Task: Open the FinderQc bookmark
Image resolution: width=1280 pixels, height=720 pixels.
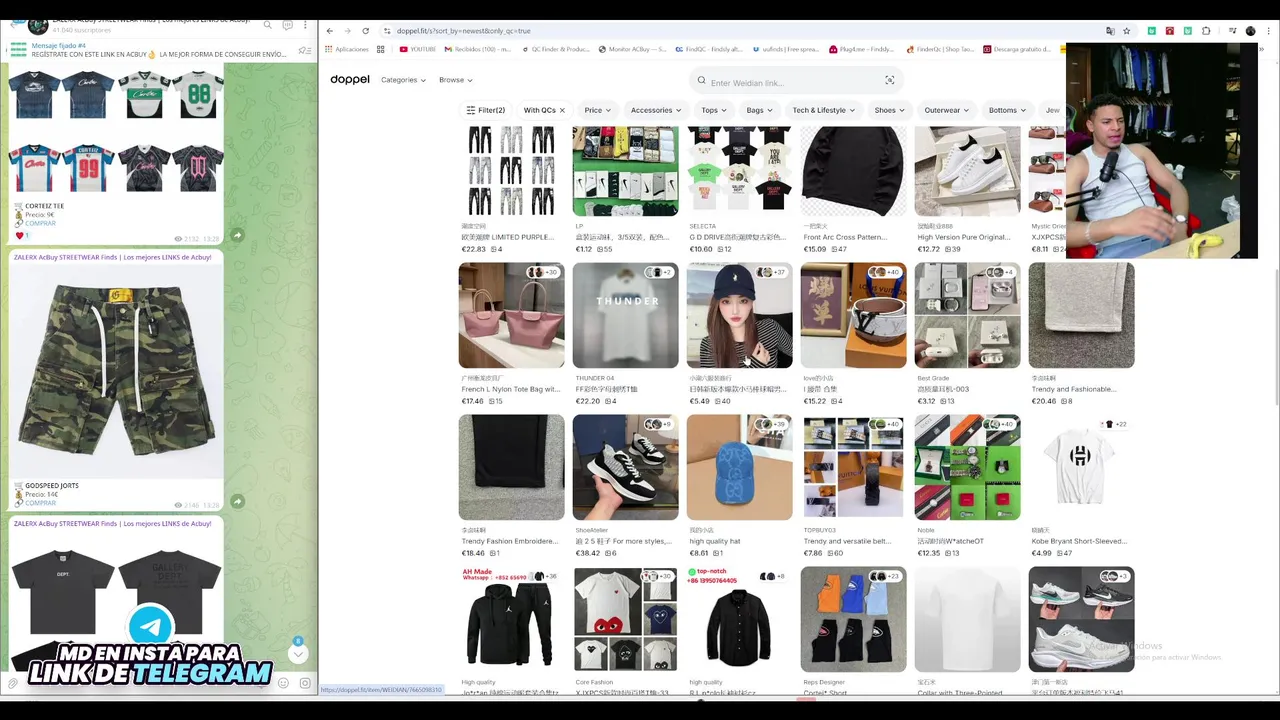Action: [x=940, y=49]
